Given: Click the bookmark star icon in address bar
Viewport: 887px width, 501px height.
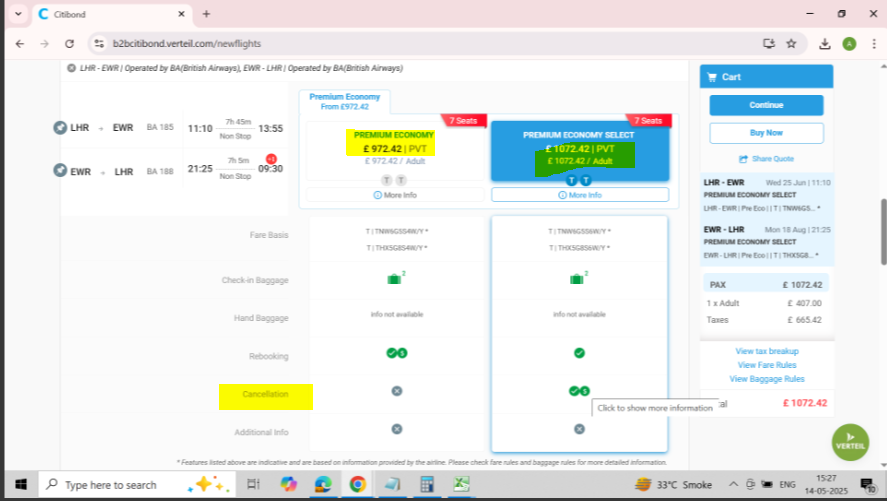Looking at the screenshot, I should (791, 43).
